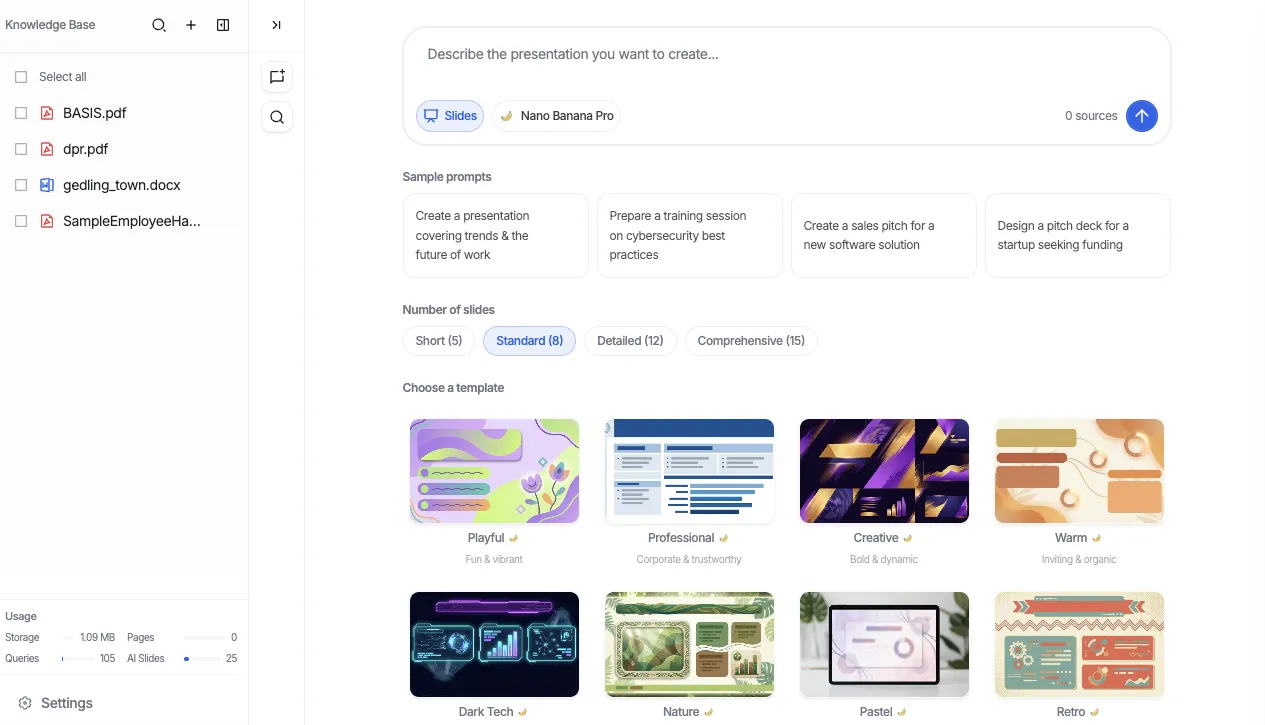Open the Nano Banana Pro model selector
The width and height of the screenshot is (1265, 725).
click(556, 116)
